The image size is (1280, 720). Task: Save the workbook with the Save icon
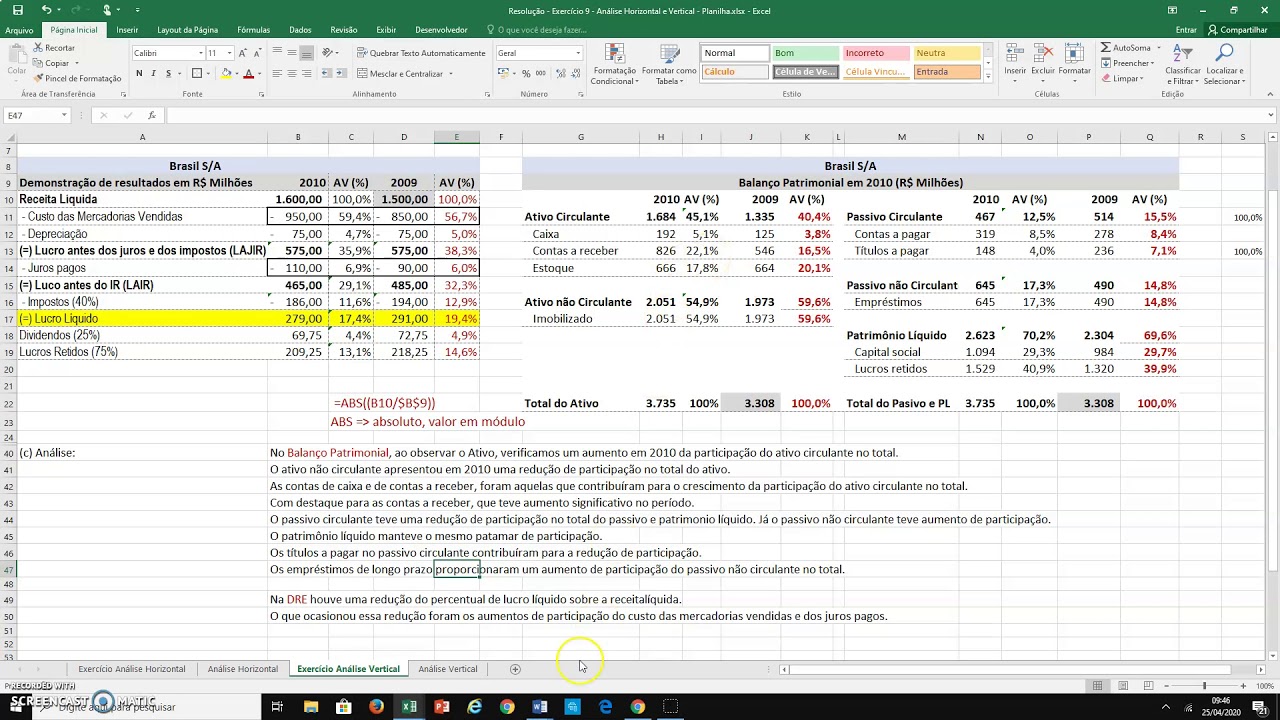click(17, 10)
